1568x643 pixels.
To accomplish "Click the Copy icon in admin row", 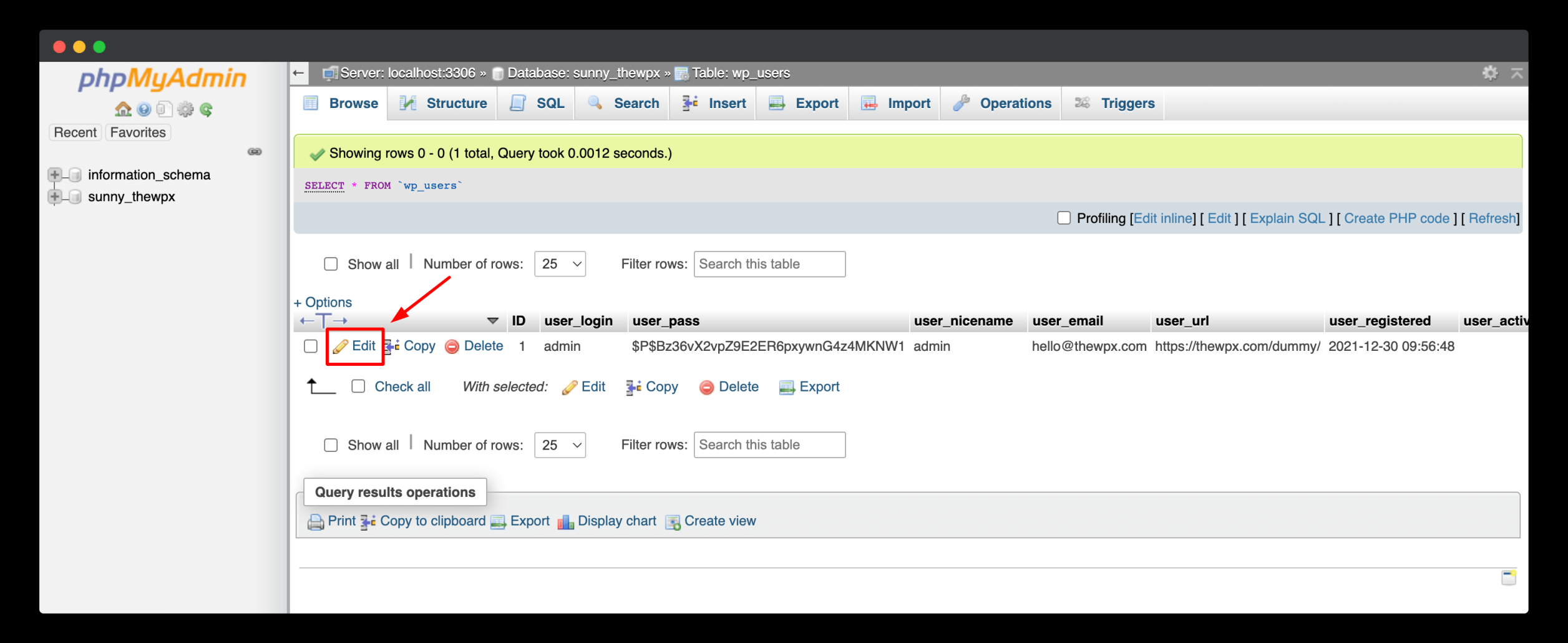I will pos(392,346).
